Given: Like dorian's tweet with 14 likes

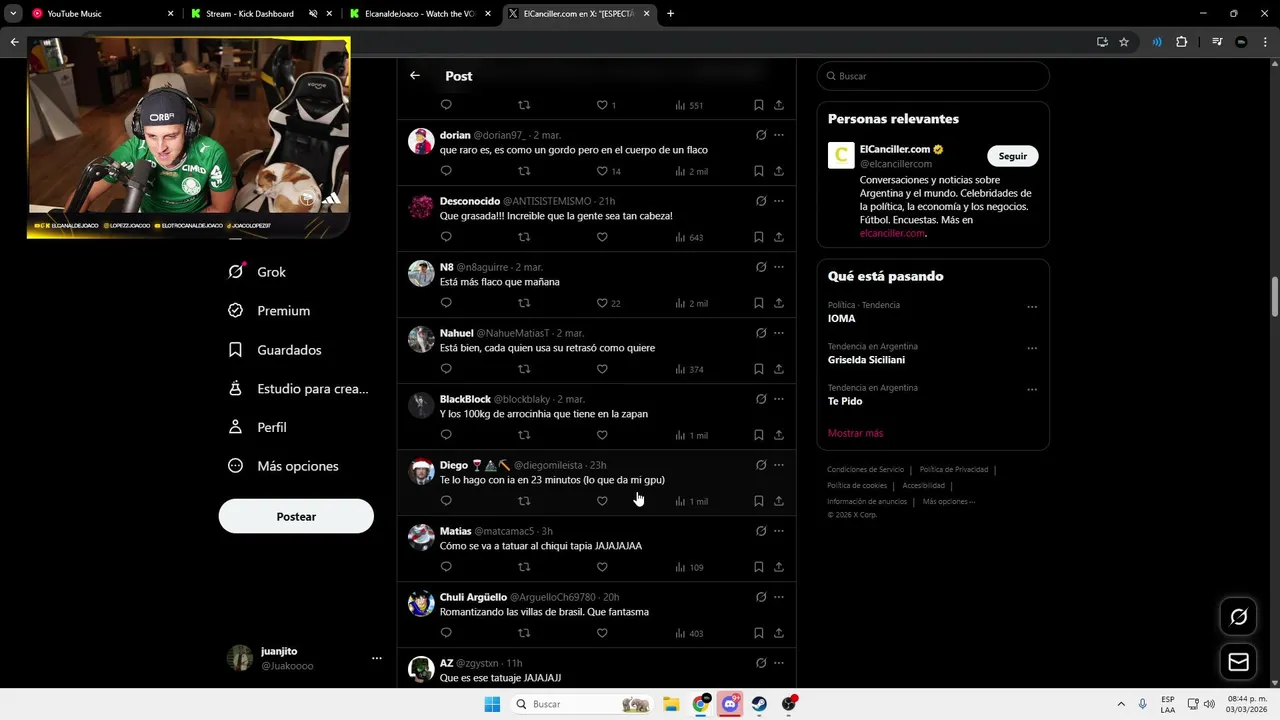Looking at the screenshot, I should (602, 171).
